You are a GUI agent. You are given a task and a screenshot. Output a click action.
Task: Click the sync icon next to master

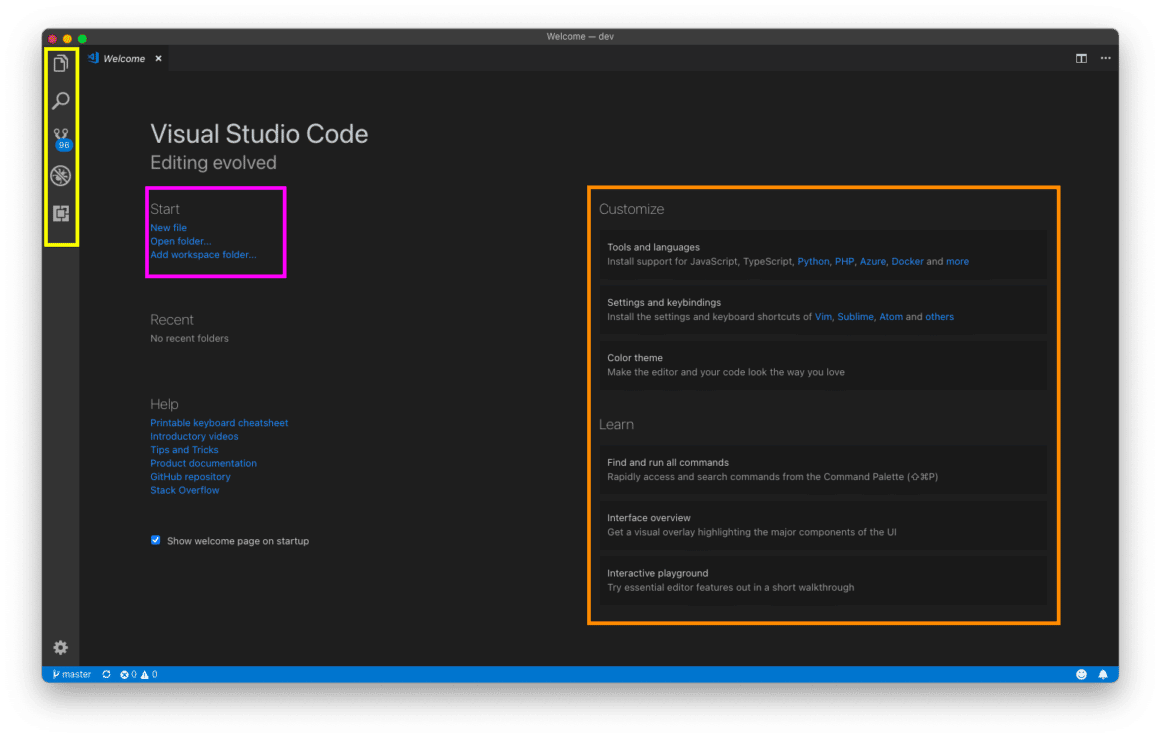coord(105,673)
